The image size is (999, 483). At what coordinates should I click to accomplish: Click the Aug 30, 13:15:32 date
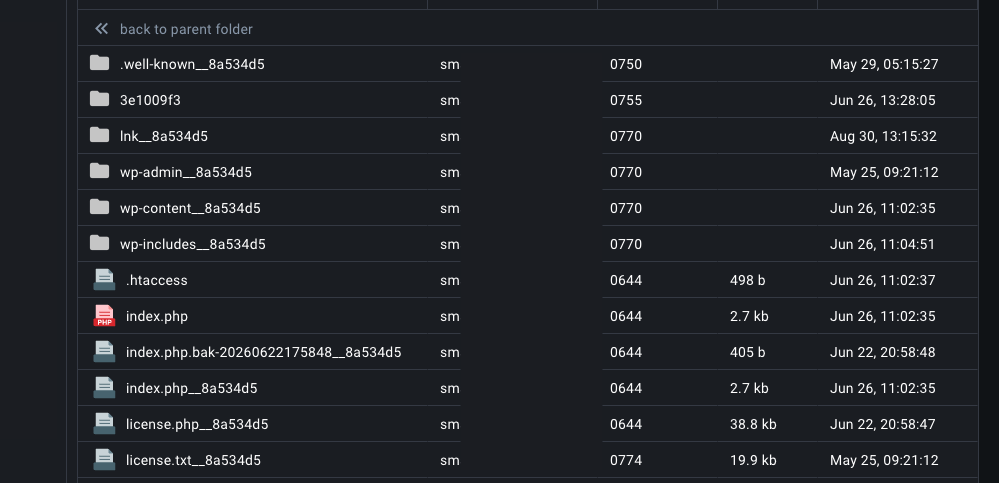click(883, 137)
